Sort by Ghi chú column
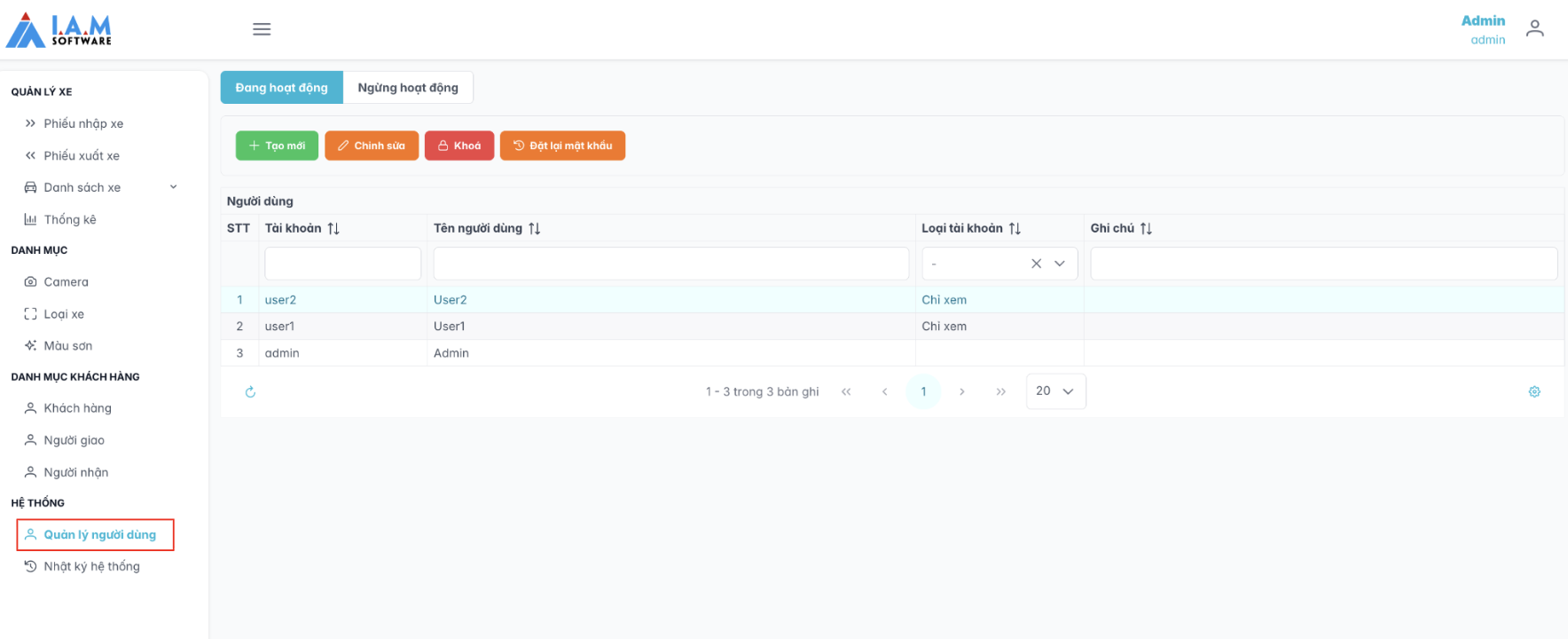The image size is (1568, 639). click(x=1146, y=229)
